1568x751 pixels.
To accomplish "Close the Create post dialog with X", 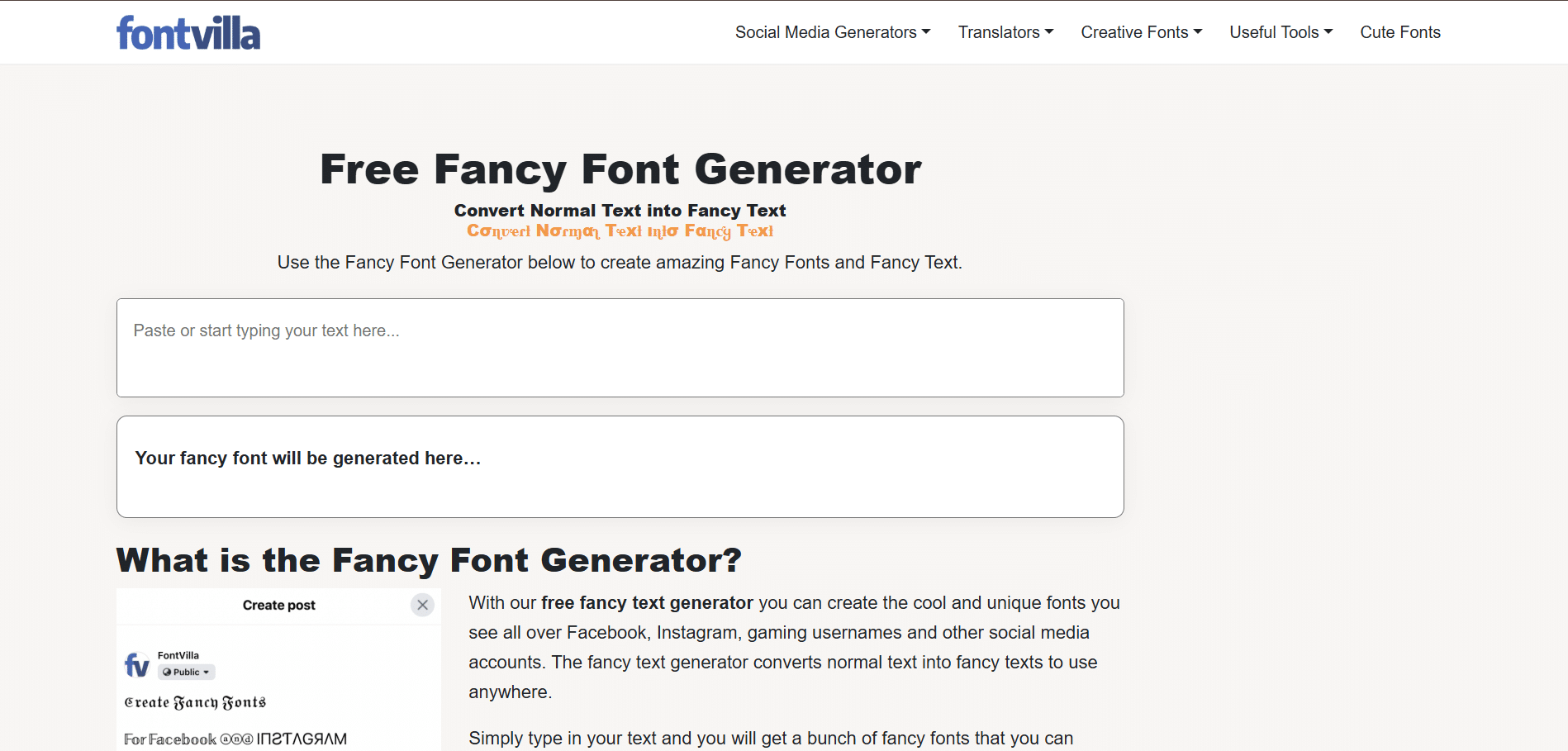I will coord(422,605).
